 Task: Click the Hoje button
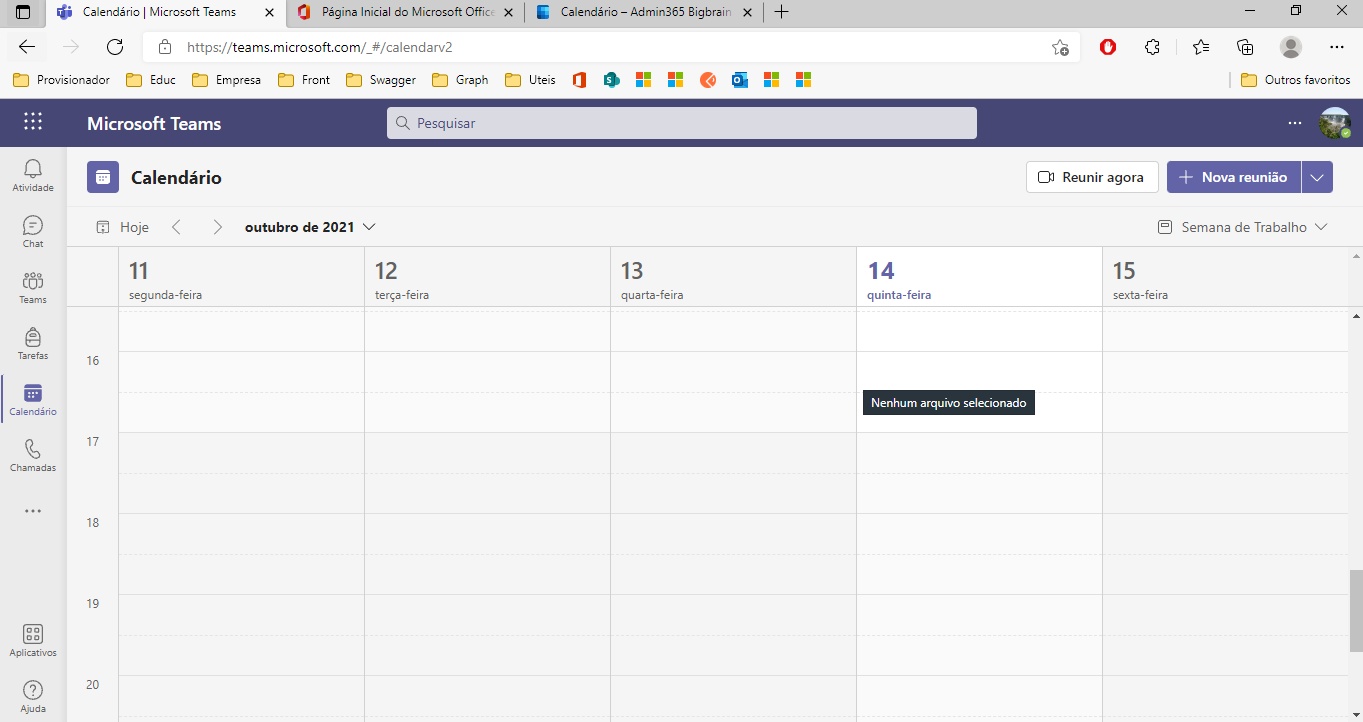(x=122, y=227)
